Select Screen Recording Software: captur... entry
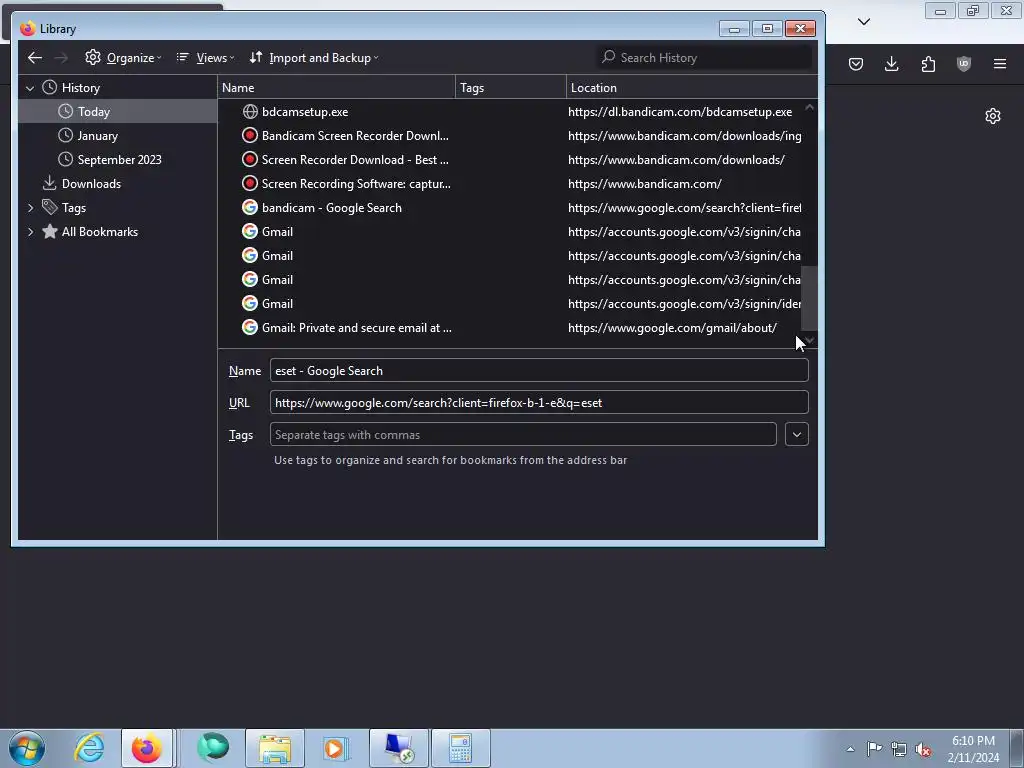This screenshot has width=1024, height=768. 510,184
